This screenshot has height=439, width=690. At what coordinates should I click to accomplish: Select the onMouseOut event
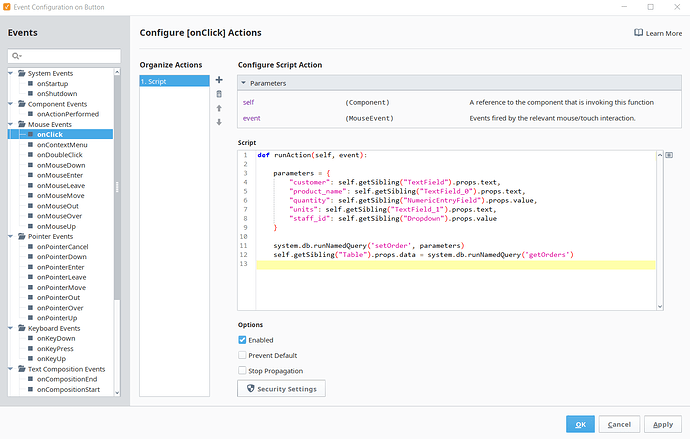click(58, 206)
